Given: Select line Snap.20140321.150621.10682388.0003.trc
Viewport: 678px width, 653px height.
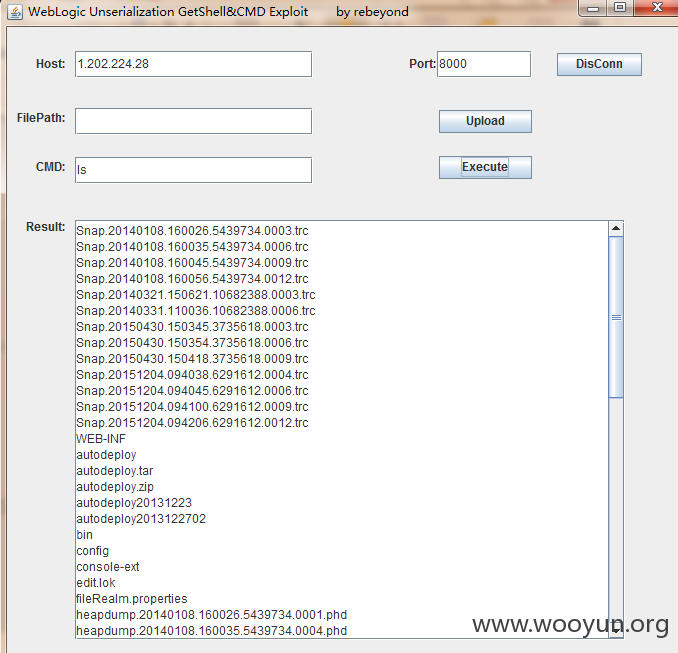Looking at the screenshot, I should tap(196, 295).
